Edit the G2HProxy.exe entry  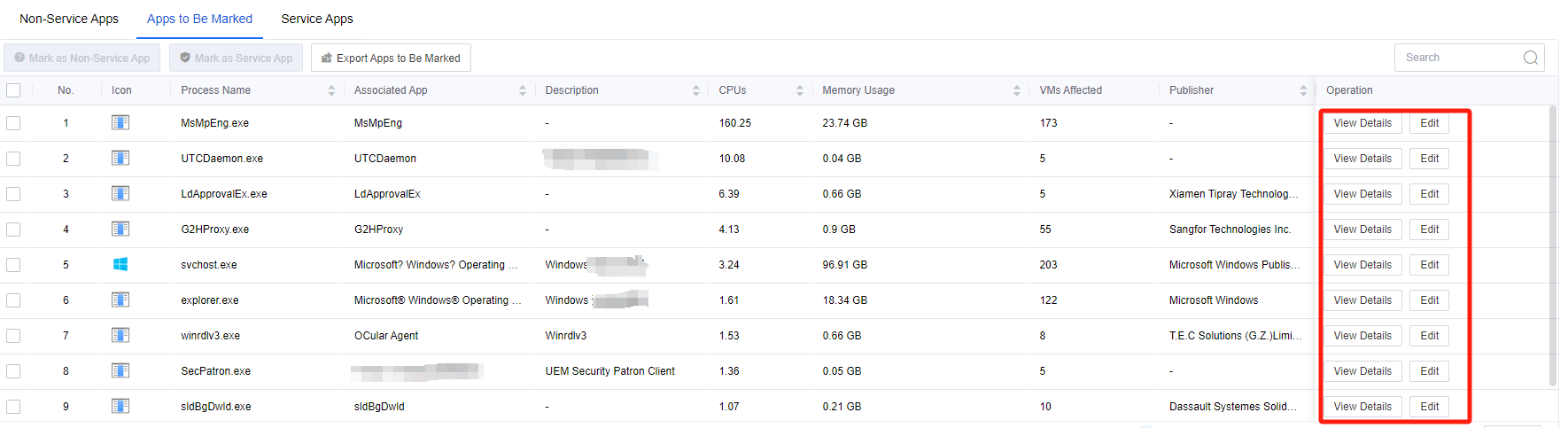click(x=1430, y=230)
